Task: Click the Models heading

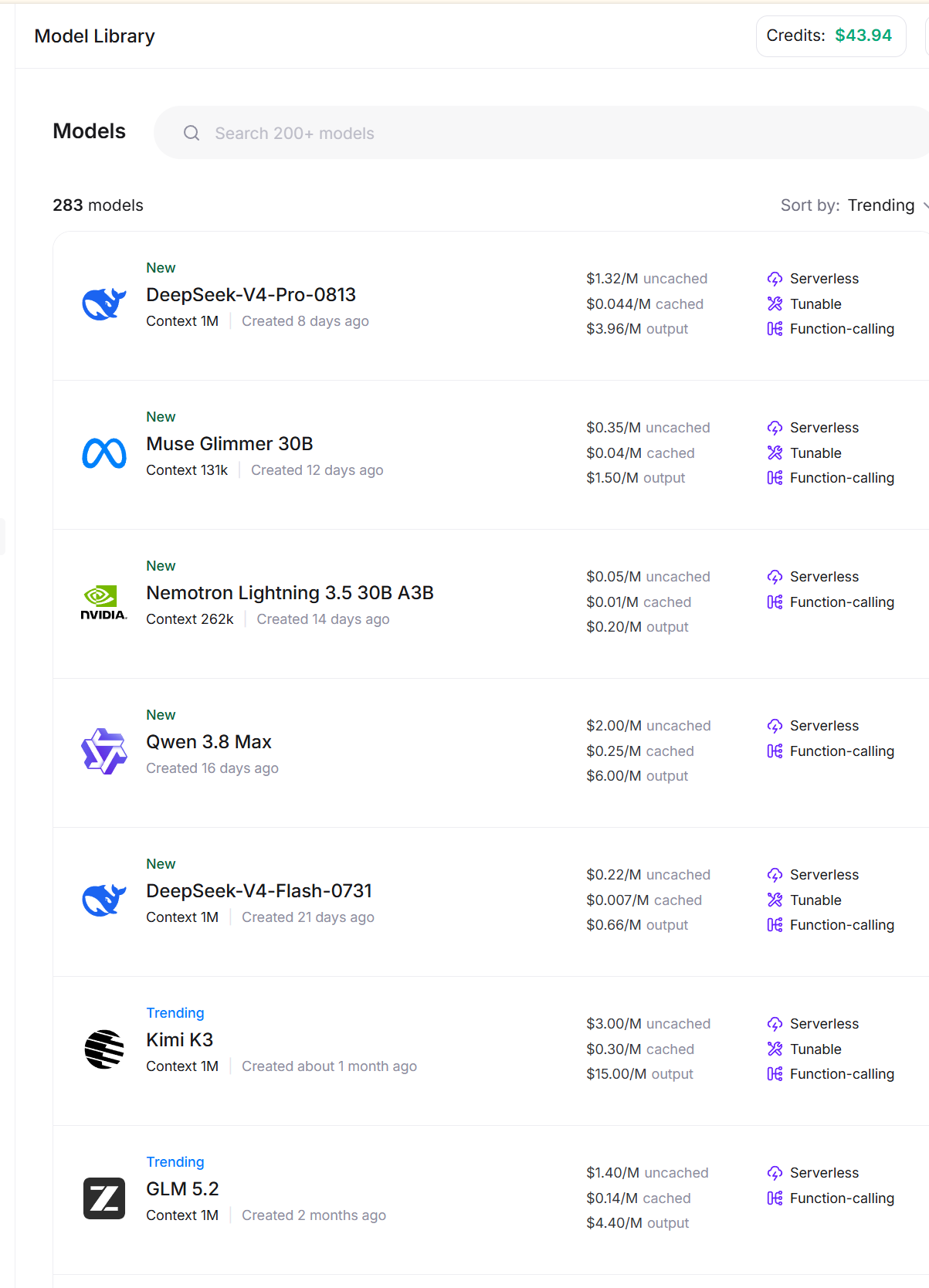Action: tap(89, 131)
